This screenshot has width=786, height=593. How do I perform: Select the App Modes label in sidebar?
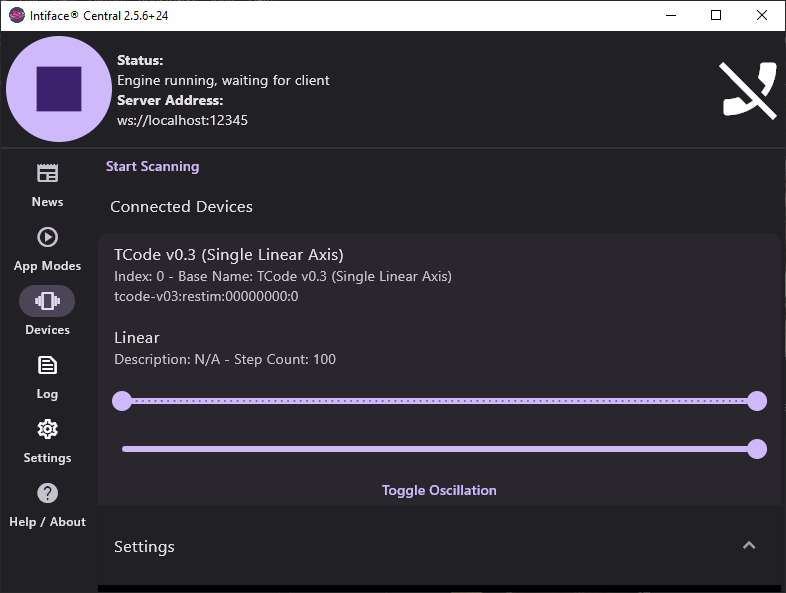click(47, 266)
